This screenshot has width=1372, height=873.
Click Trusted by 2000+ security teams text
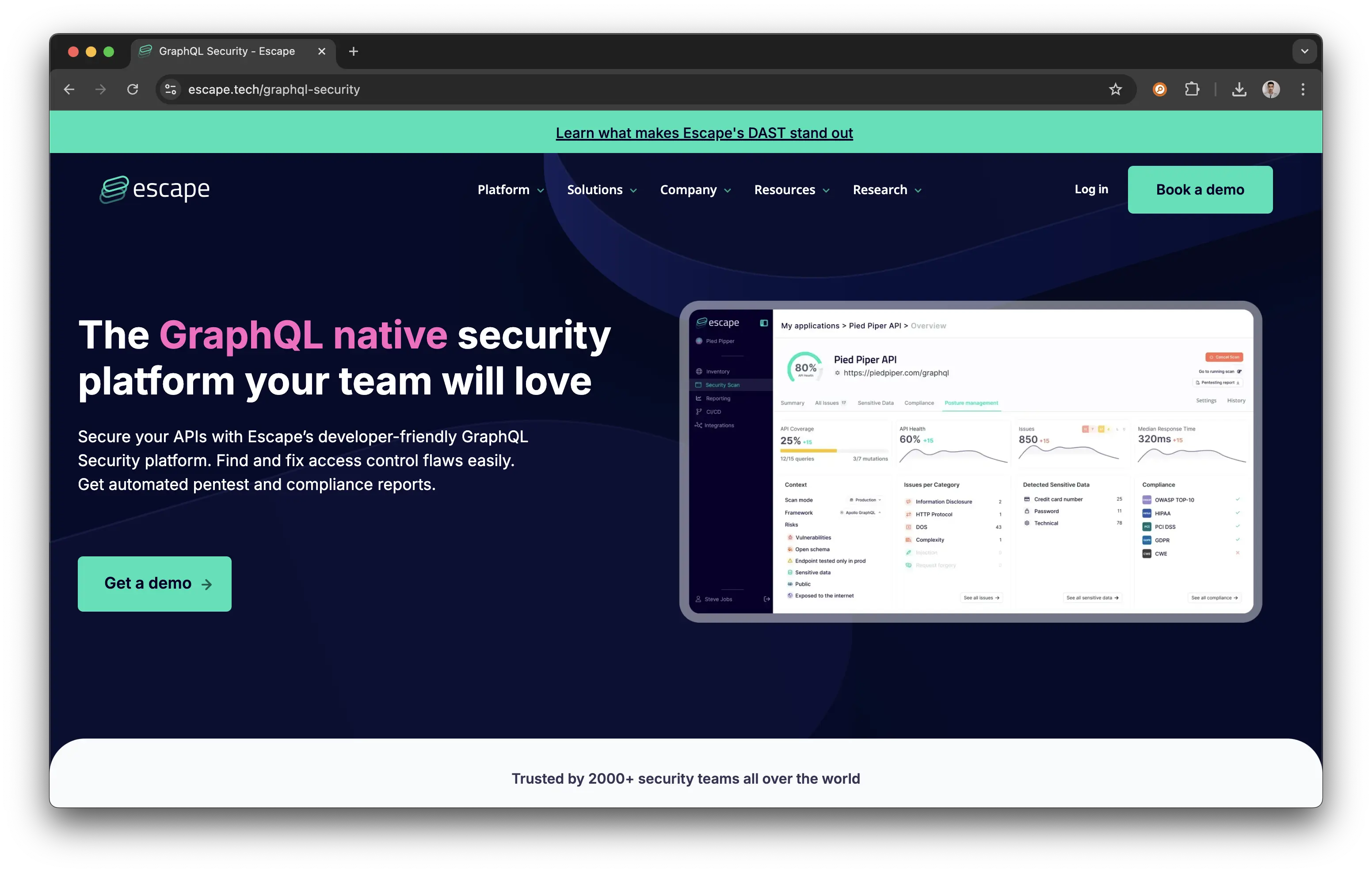click(686, 778)
